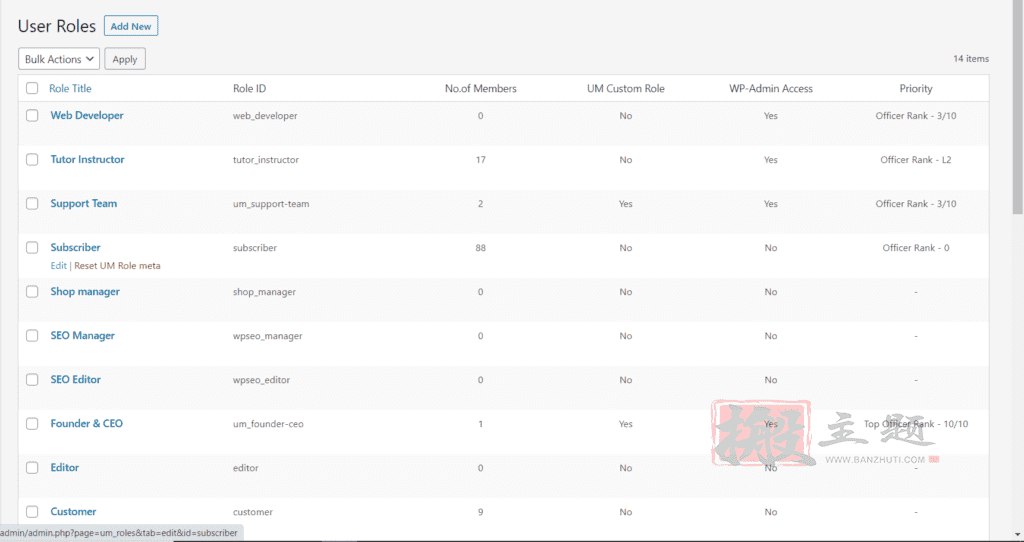The image size is (1024, 542).
Task: Open the Customer role link
Action: point(73,511)
